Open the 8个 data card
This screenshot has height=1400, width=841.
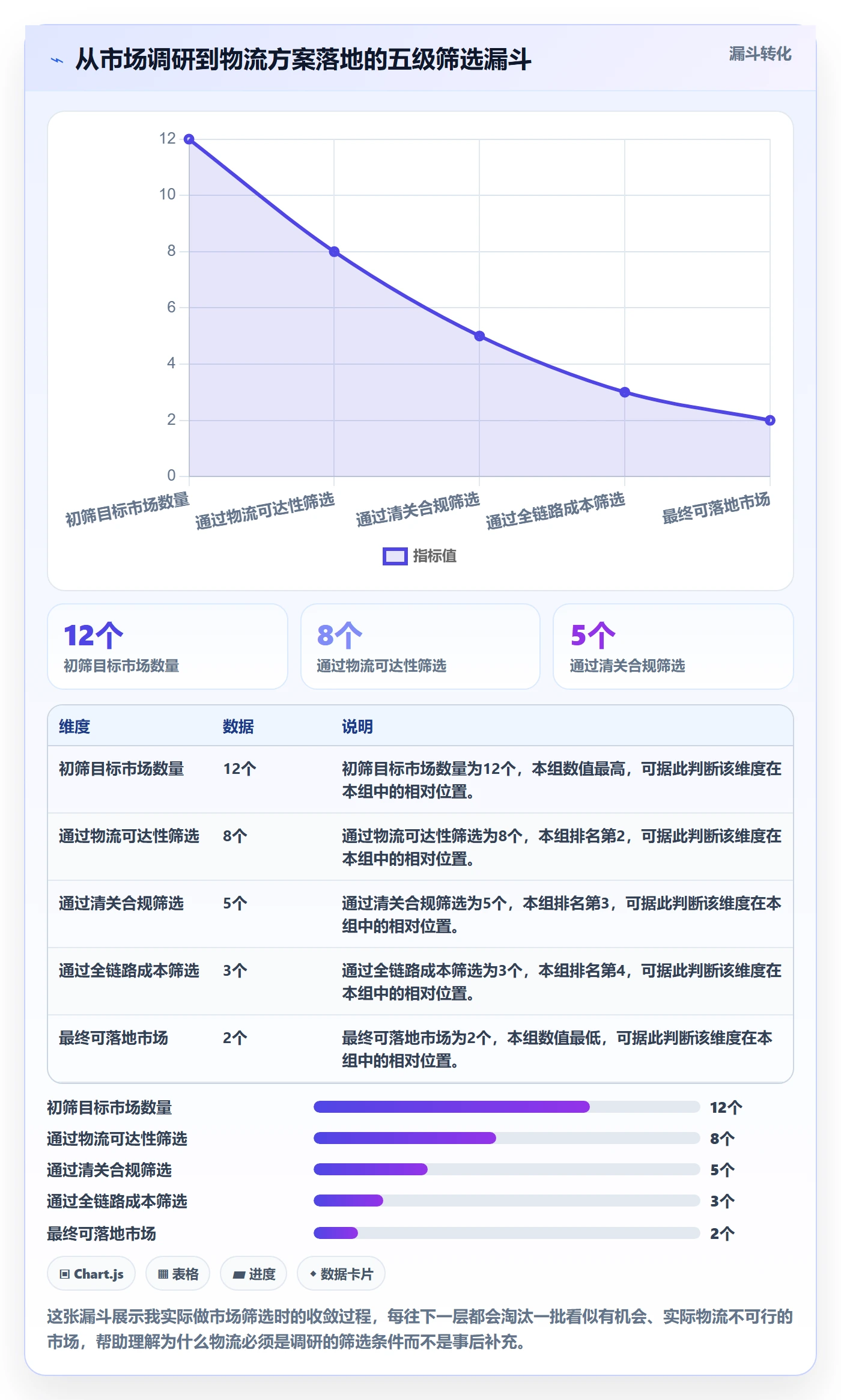(x=421, y=647)
